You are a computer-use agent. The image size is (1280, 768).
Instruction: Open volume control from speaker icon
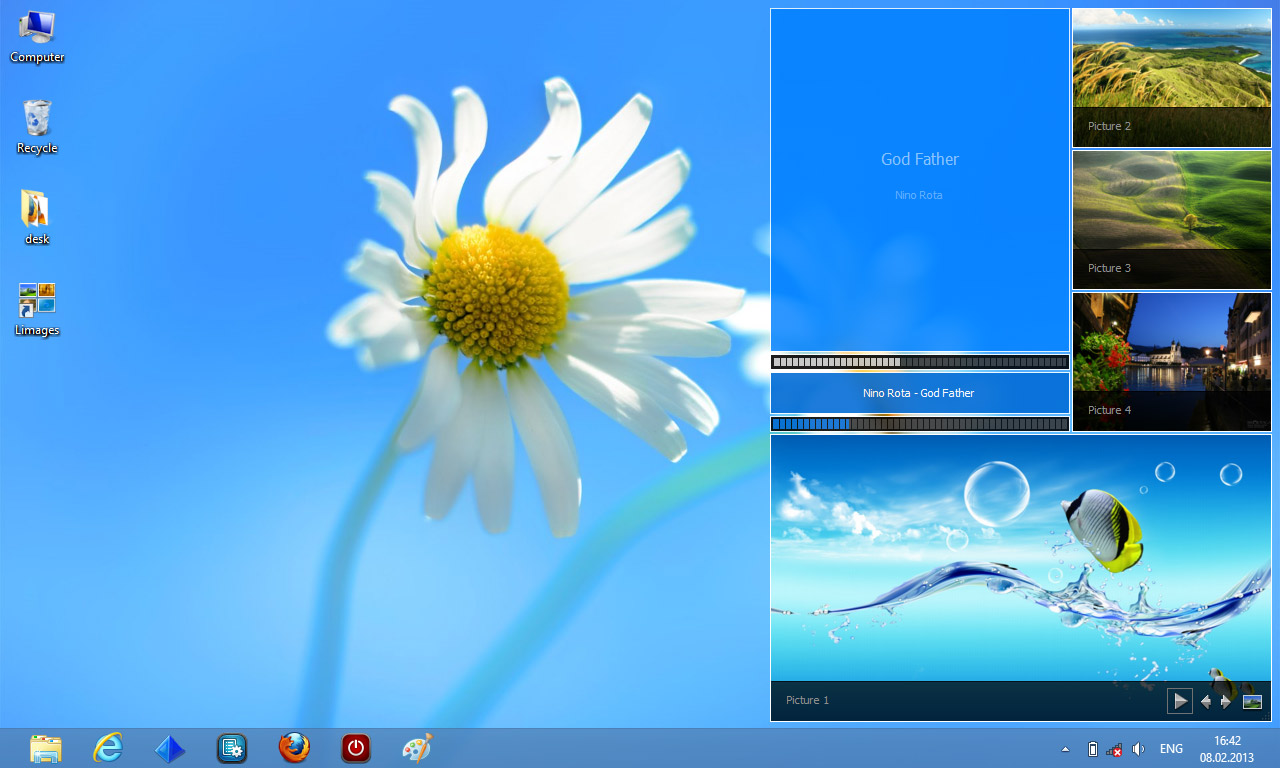pyautogui.click(x=1138, y=749)
